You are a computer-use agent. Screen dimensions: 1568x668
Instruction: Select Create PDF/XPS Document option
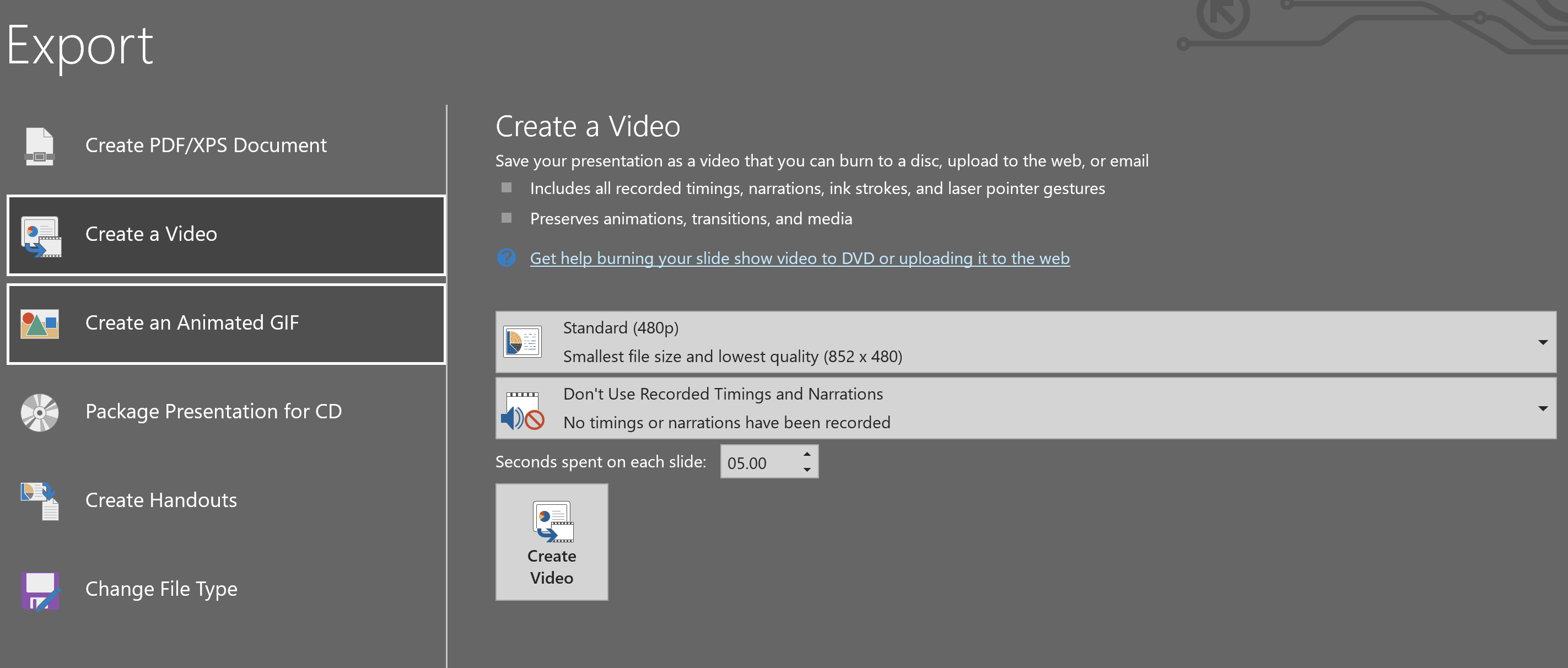226,146
